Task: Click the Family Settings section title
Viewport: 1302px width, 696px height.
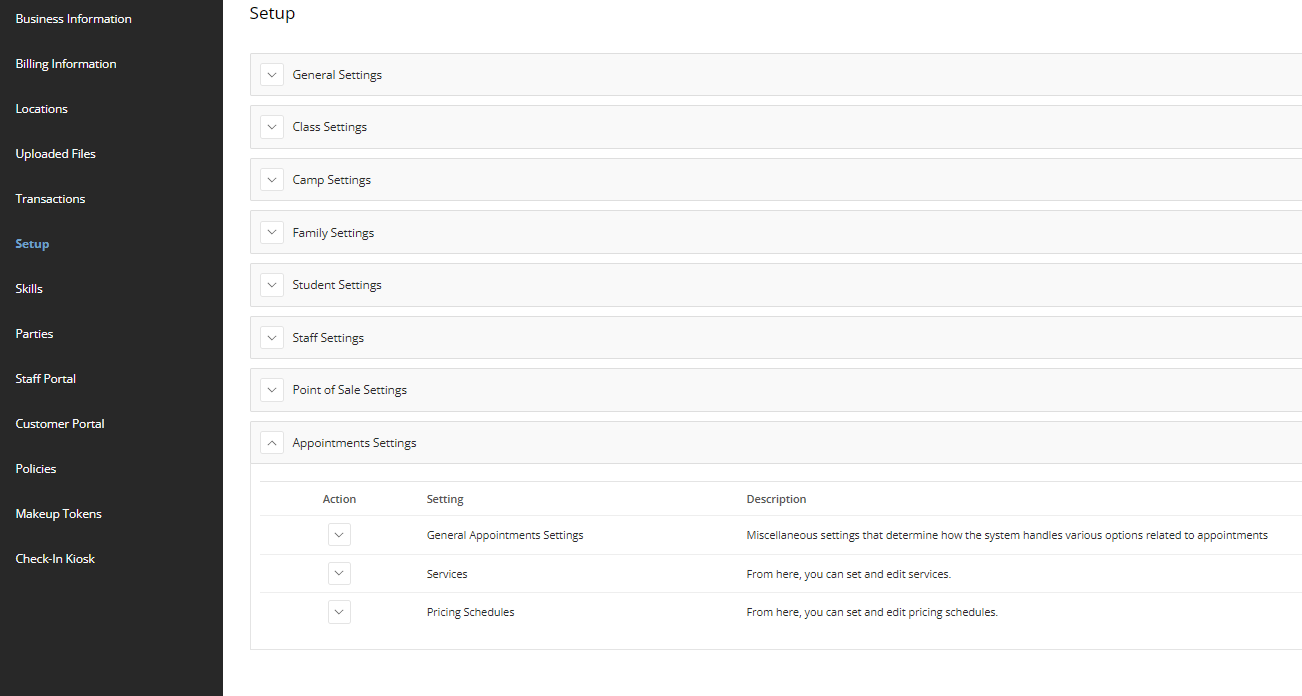Action: pos(333,233)
